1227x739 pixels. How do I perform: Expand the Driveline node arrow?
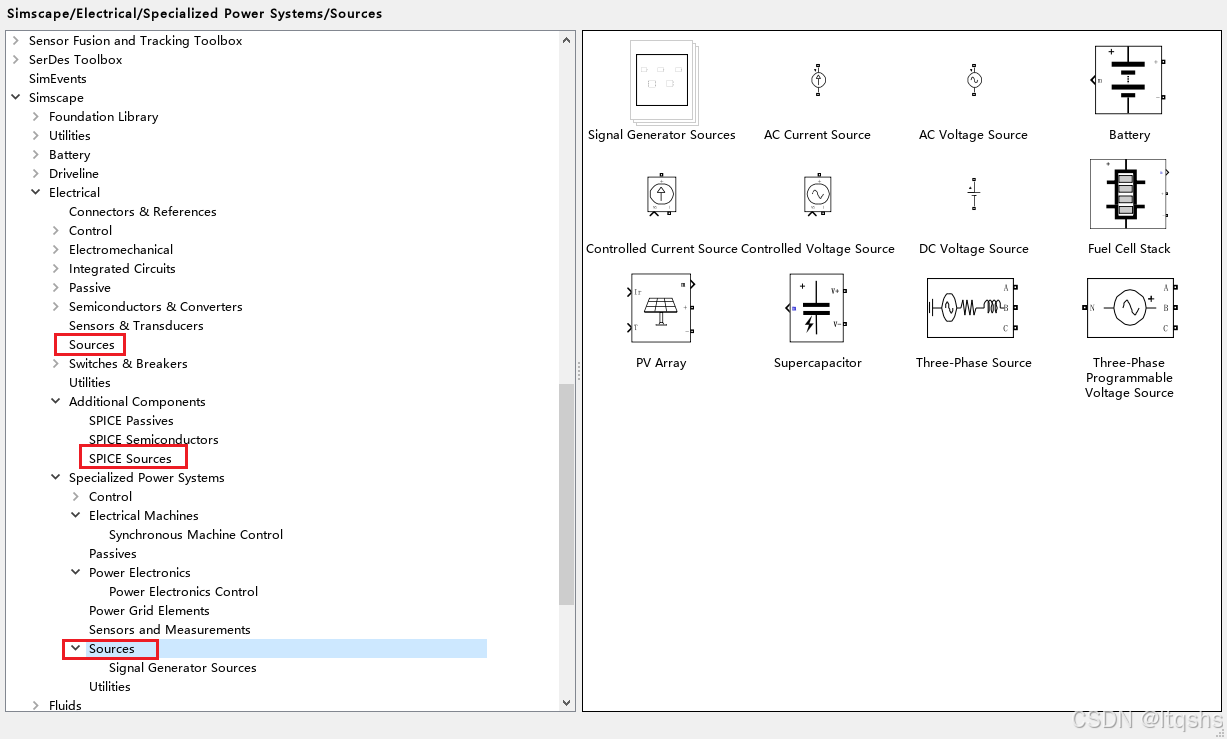click(35, 174)
